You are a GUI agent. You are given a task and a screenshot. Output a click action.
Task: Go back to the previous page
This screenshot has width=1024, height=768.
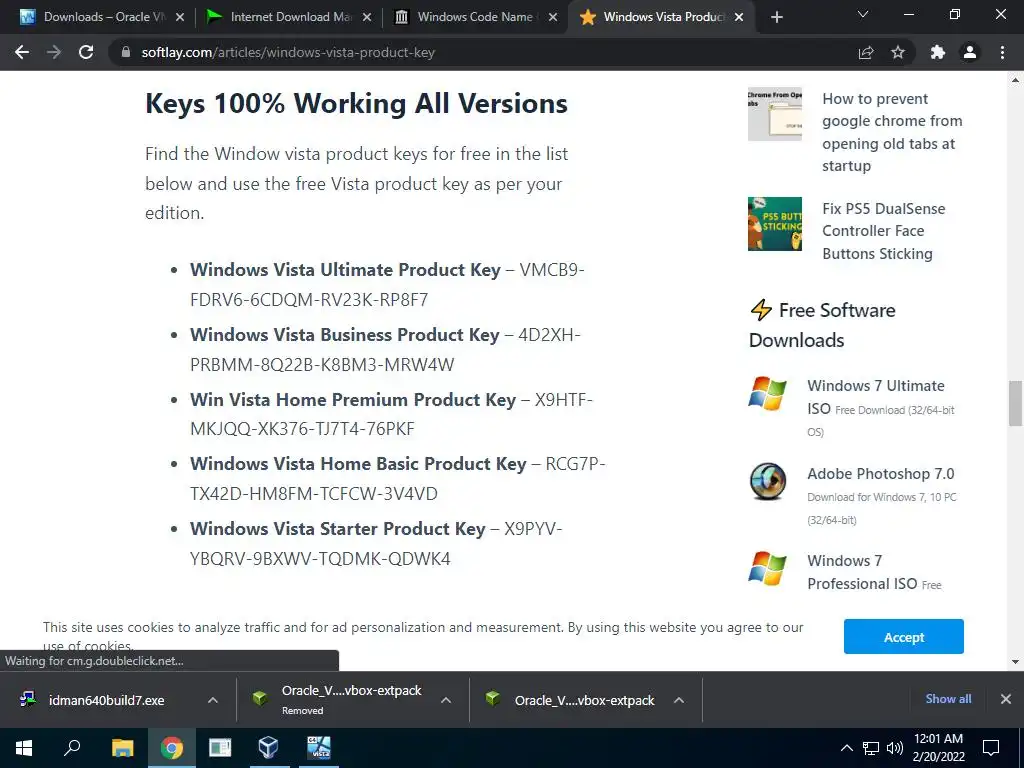pyautogui.click(x=22, y=52)
